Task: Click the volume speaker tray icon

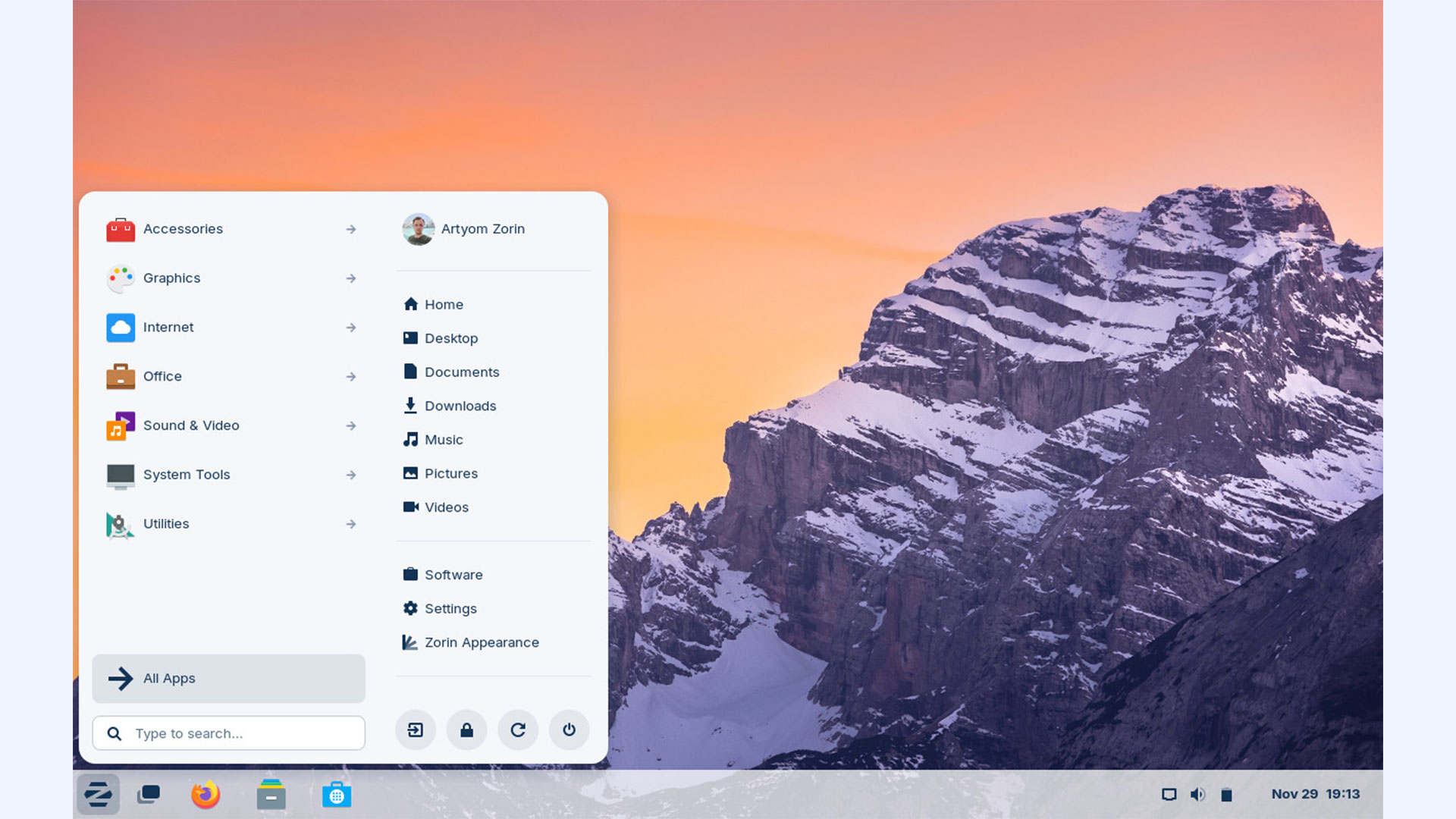Action: [1197, 795]
